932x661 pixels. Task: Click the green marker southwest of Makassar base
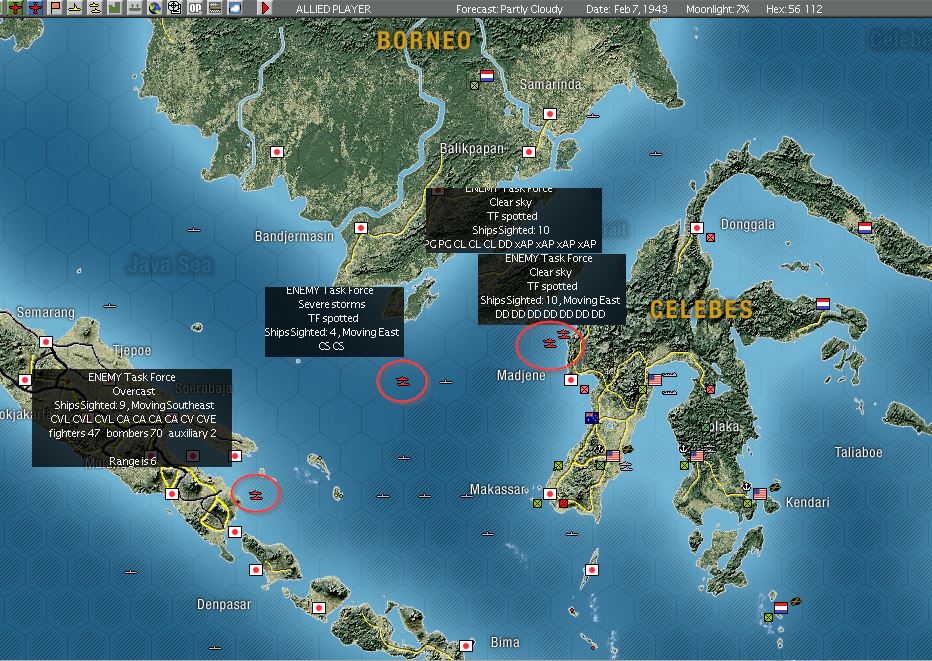pos(537,503)
